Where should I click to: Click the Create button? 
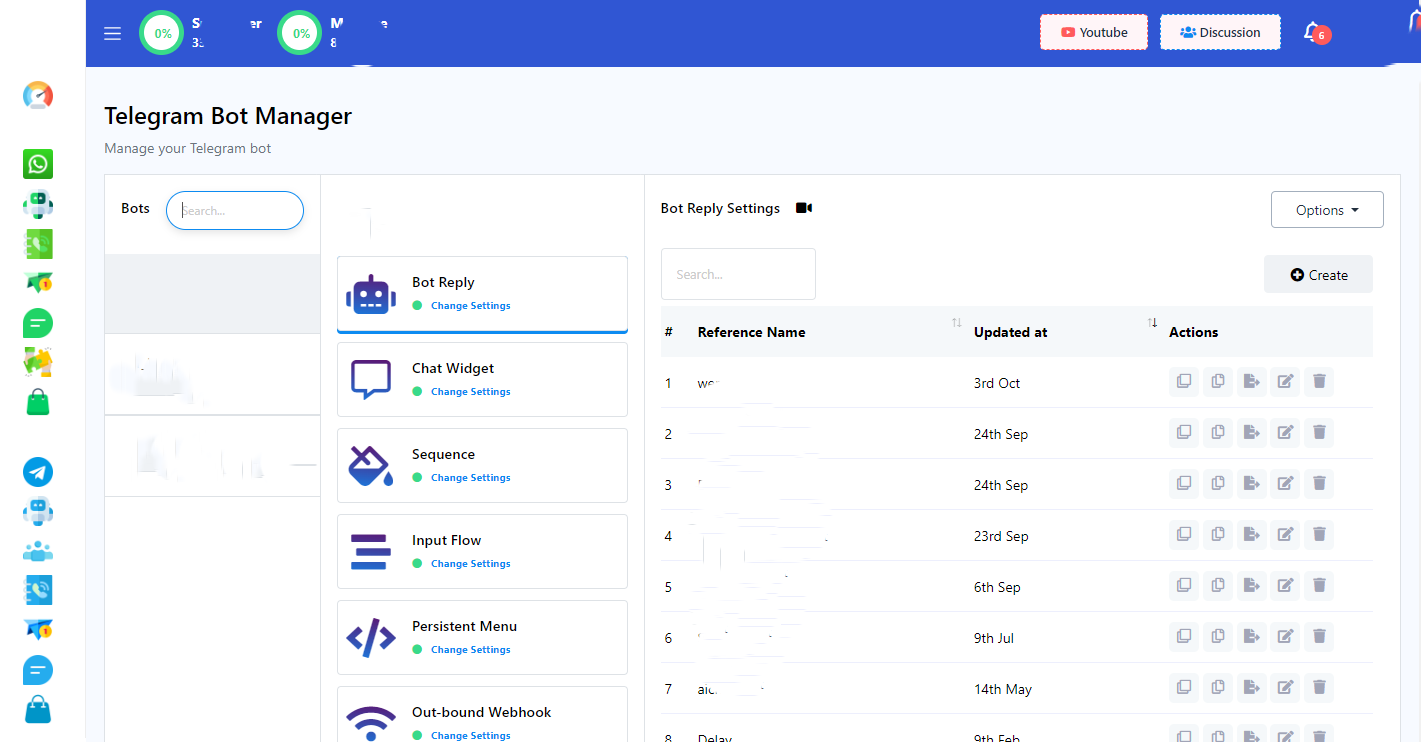[x=1318, y=275]
